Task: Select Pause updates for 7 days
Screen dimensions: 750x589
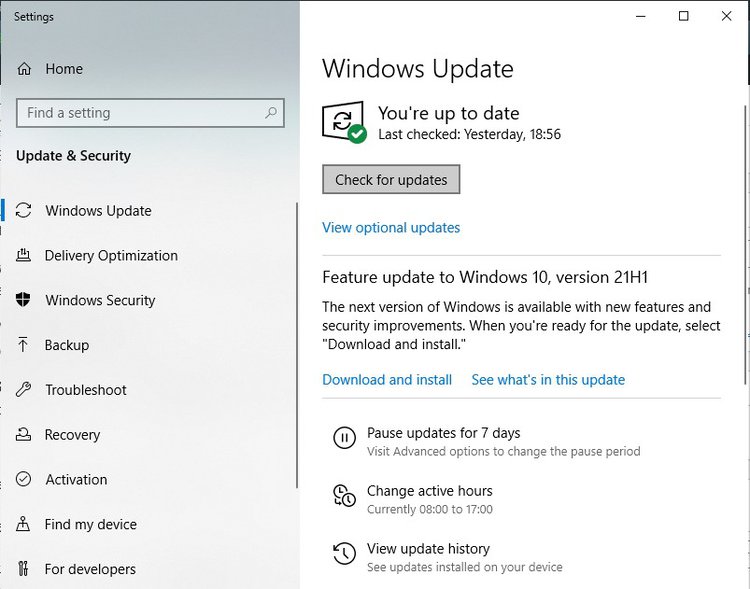Action: (443, 433)
